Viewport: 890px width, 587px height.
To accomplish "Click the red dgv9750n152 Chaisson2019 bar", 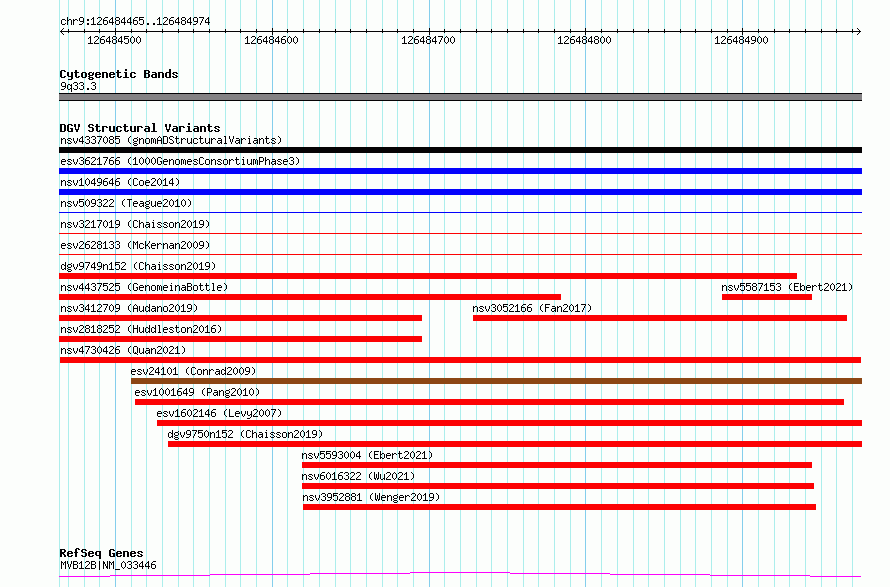I will 515,444.
